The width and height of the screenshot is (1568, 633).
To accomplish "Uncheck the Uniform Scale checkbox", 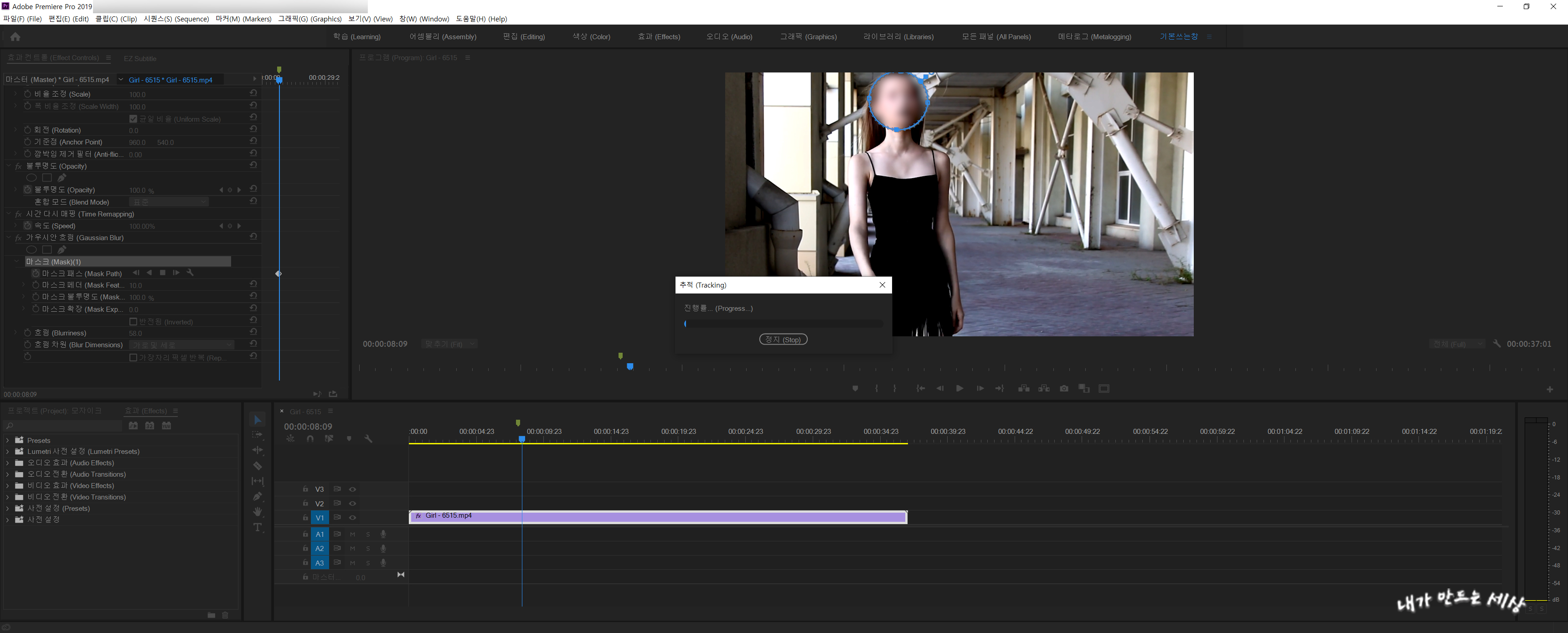I will coord(133,118).
